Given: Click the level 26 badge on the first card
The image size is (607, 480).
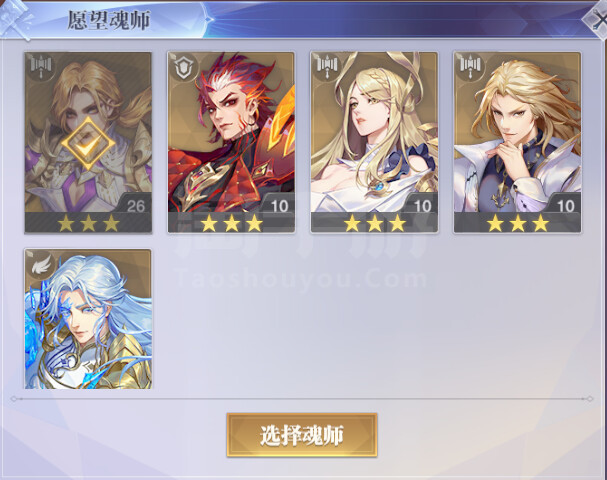Looking at the screenshot, I should click(x=136, y=206).
